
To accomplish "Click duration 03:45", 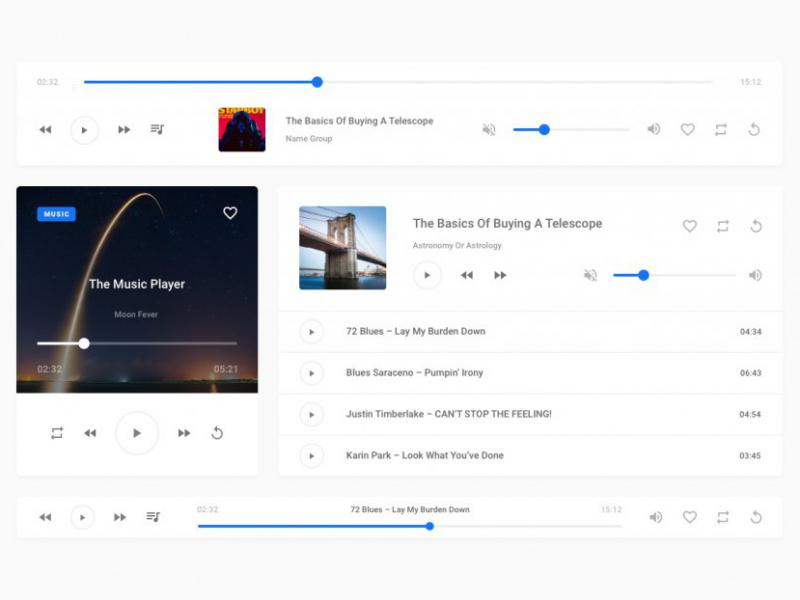I will [750, 456].
